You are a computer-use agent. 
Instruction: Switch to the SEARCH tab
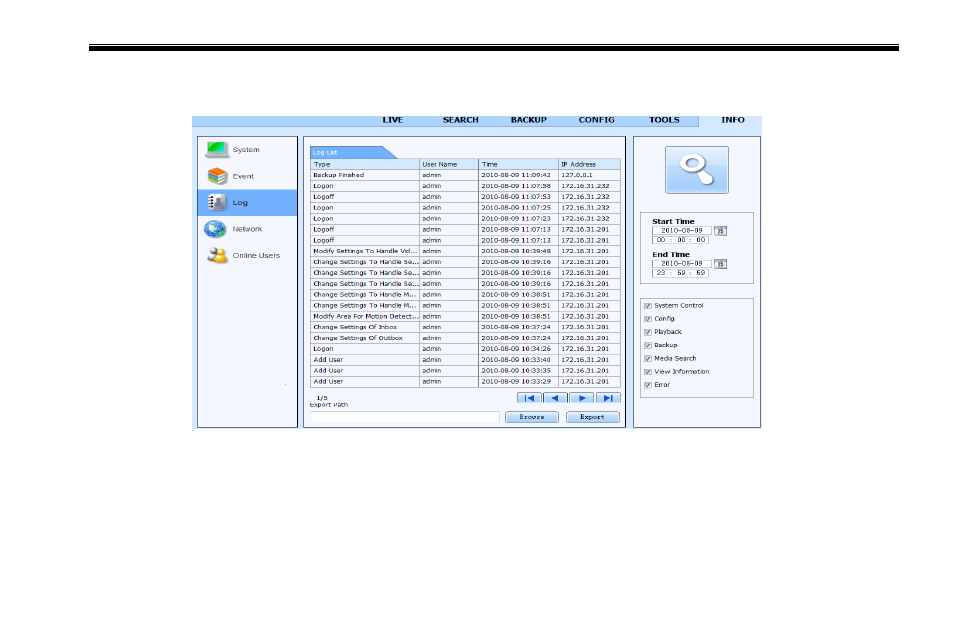coord(460,120)
